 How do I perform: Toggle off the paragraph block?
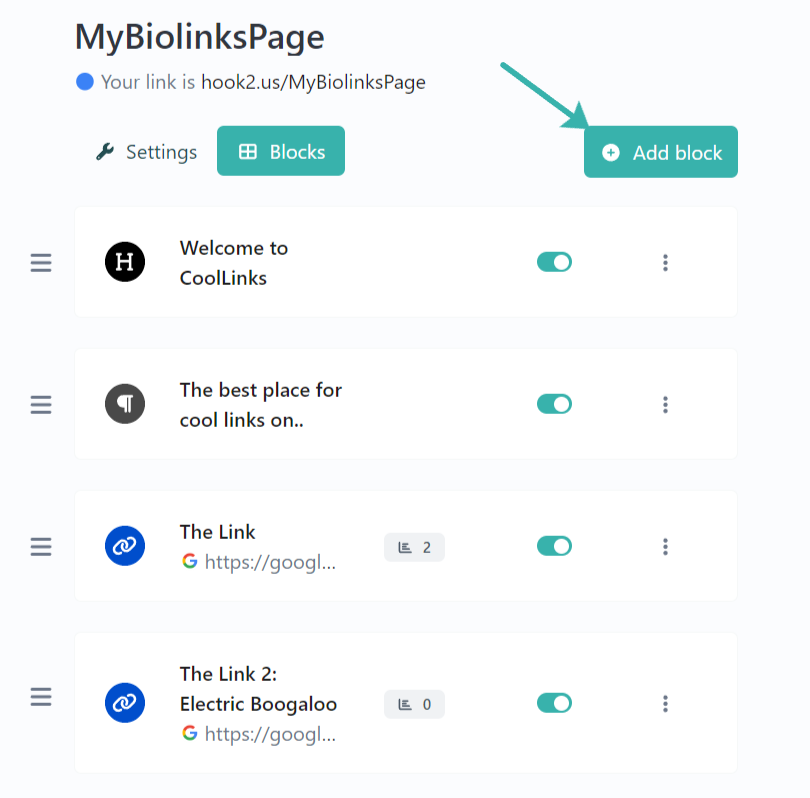click(x=554, y=404)
